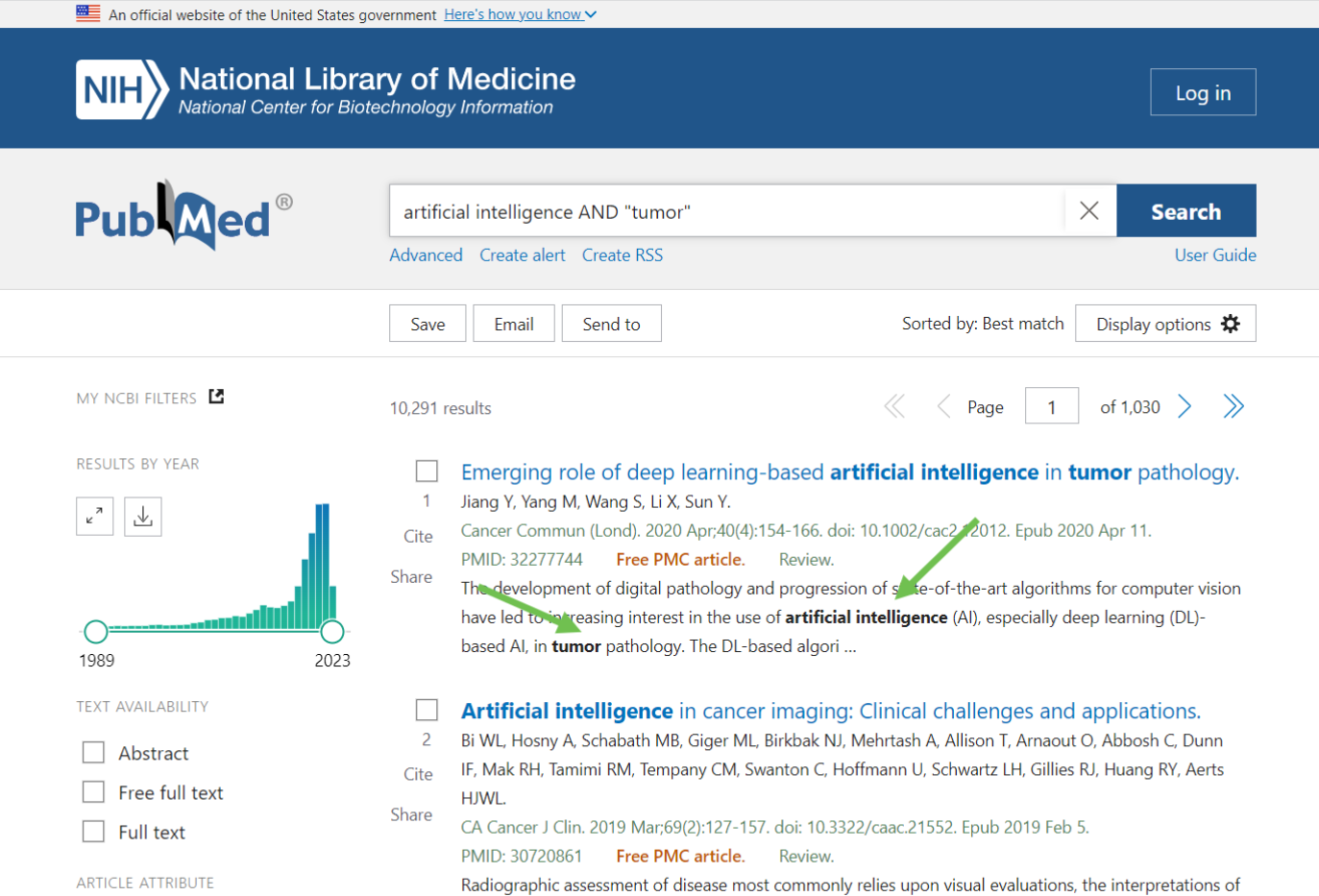Expand the Send to menu

[x=611, y=324]
